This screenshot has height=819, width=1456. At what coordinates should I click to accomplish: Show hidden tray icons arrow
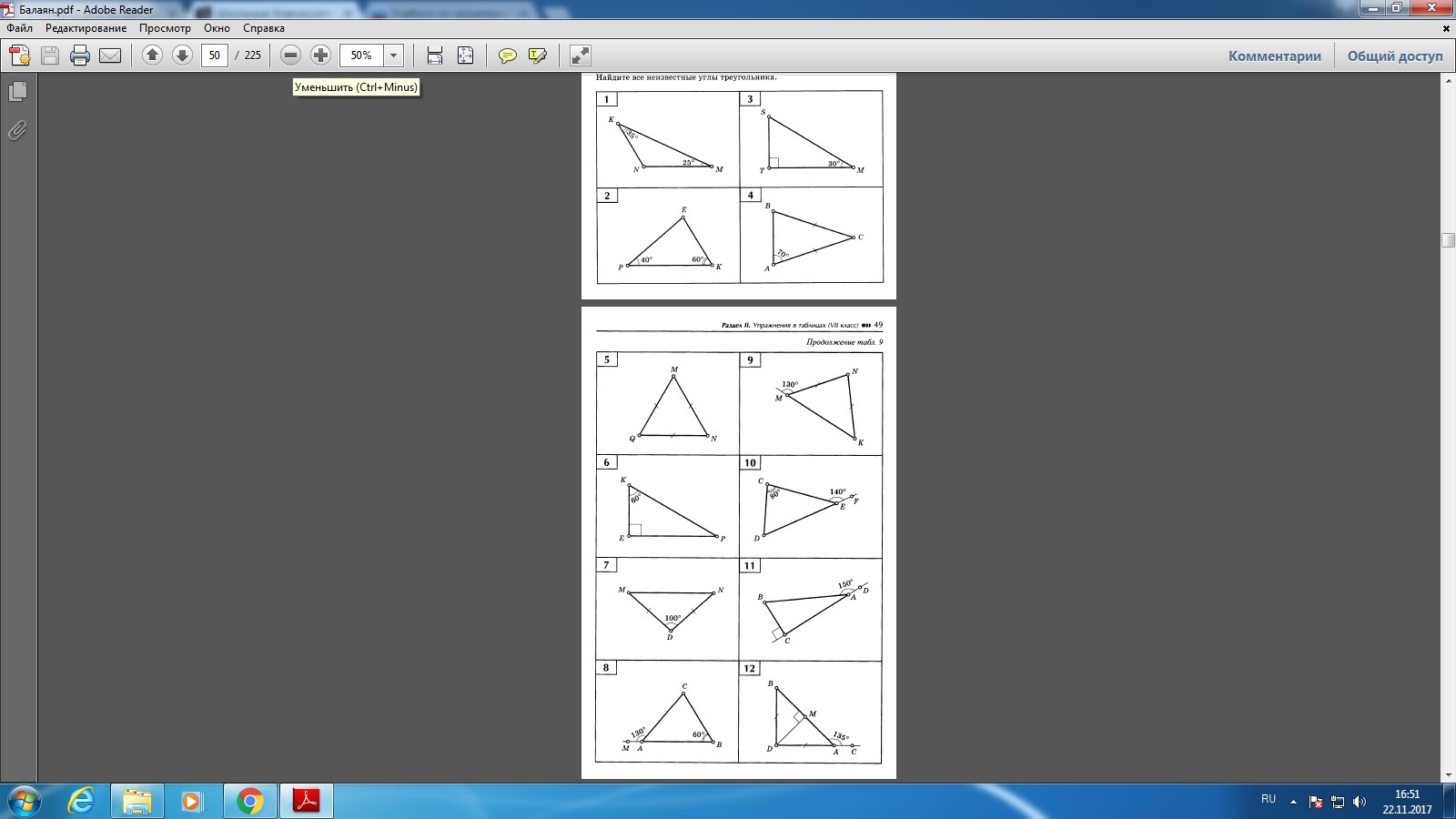coord(1293,802)
